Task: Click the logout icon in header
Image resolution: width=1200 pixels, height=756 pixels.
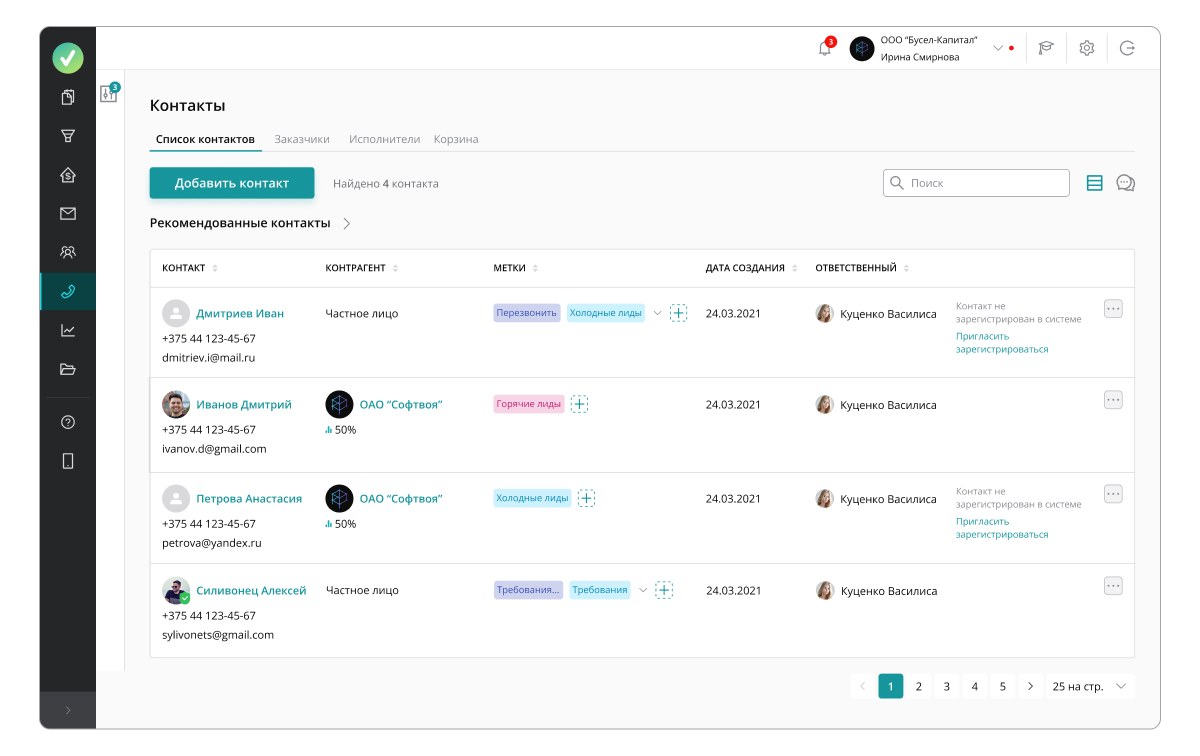Action: click(1127, 48)
